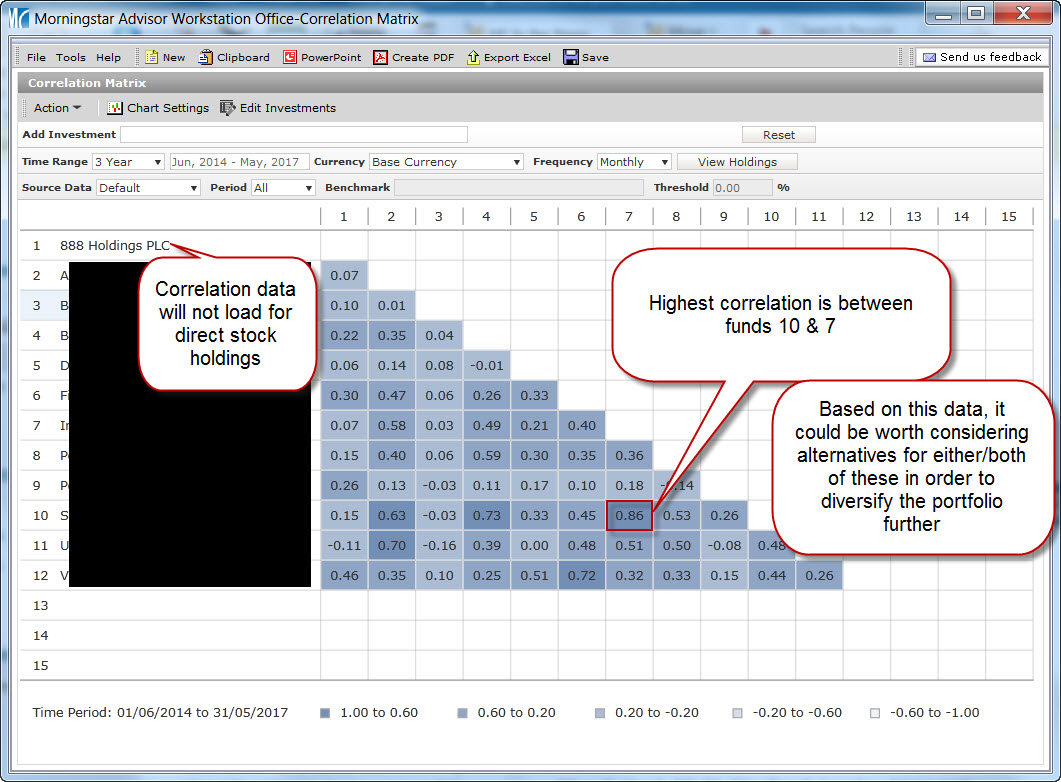Export to PowerPoint icon
The height and width of the screenshot is (782, 1061).
pos(290,57)
